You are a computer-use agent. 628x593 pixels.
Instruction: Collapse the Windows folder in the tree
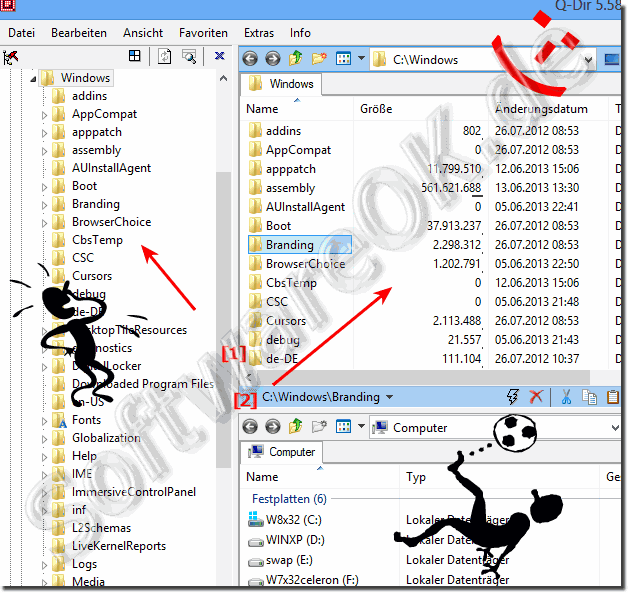point(33,79)
